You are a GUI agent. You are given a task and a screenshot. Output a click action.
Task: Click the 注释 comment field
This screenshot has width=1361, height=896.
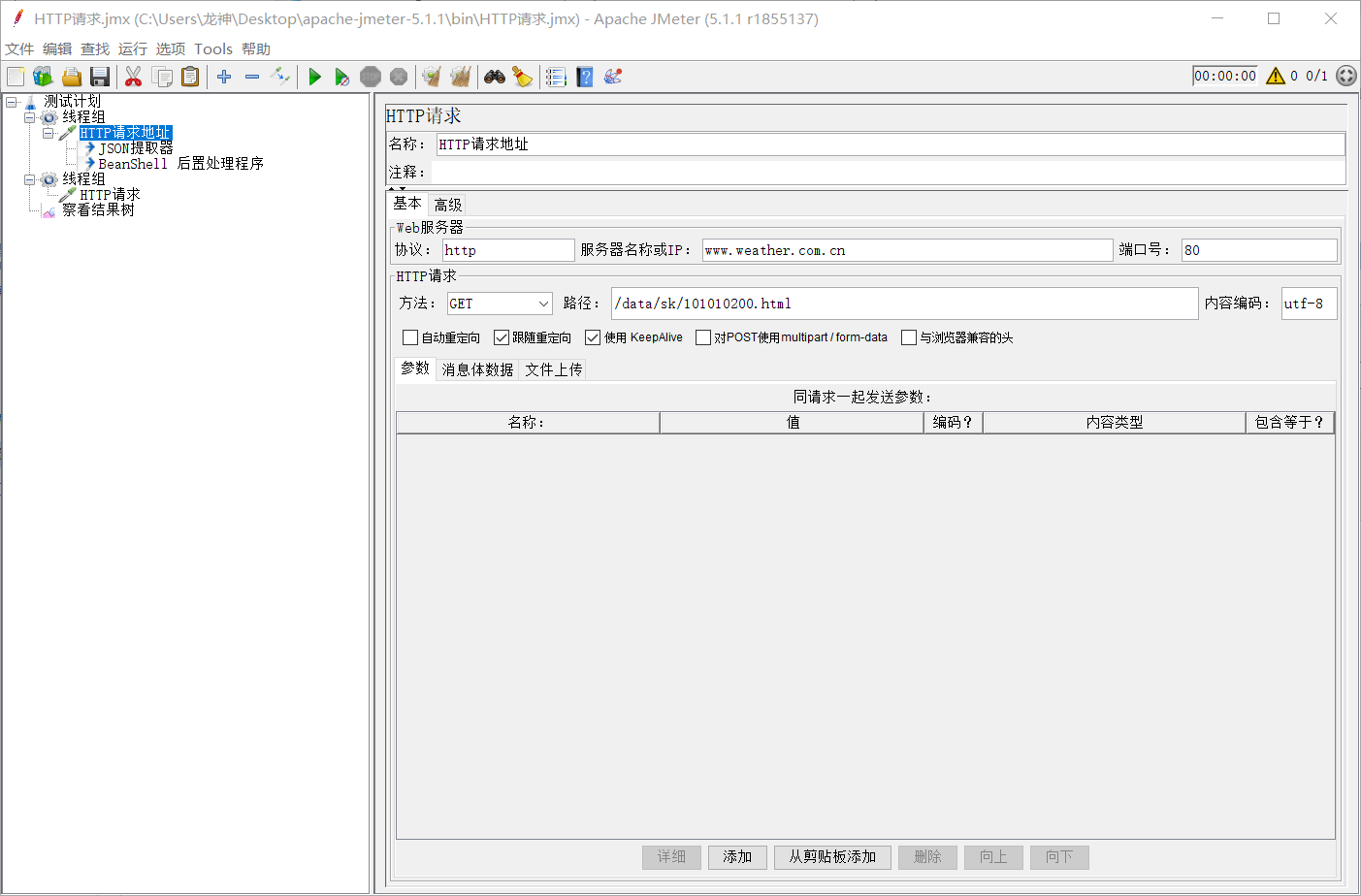click(x=889, y=172)
